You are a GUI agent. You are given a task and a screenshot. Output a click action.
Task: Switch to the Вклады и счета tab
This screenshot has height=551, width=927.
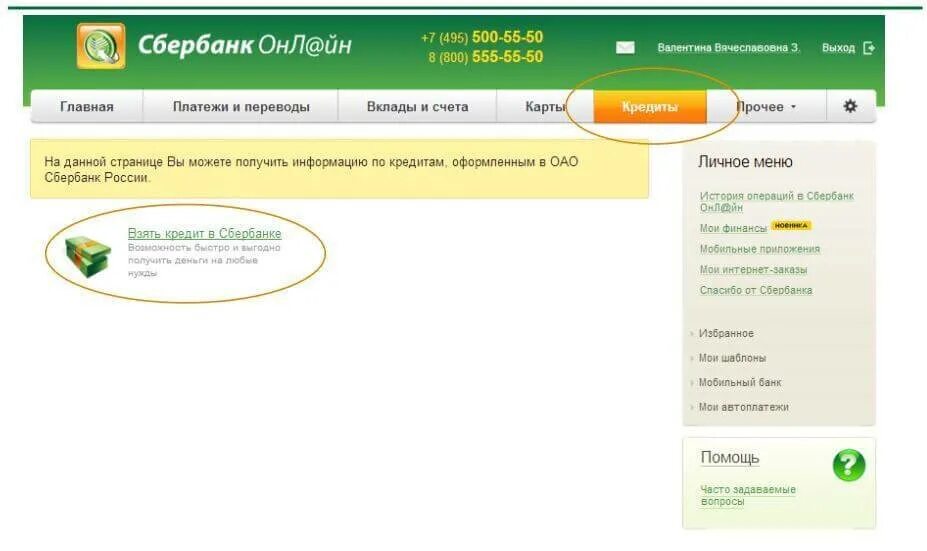pyautogui.click(x=417, y=107)
